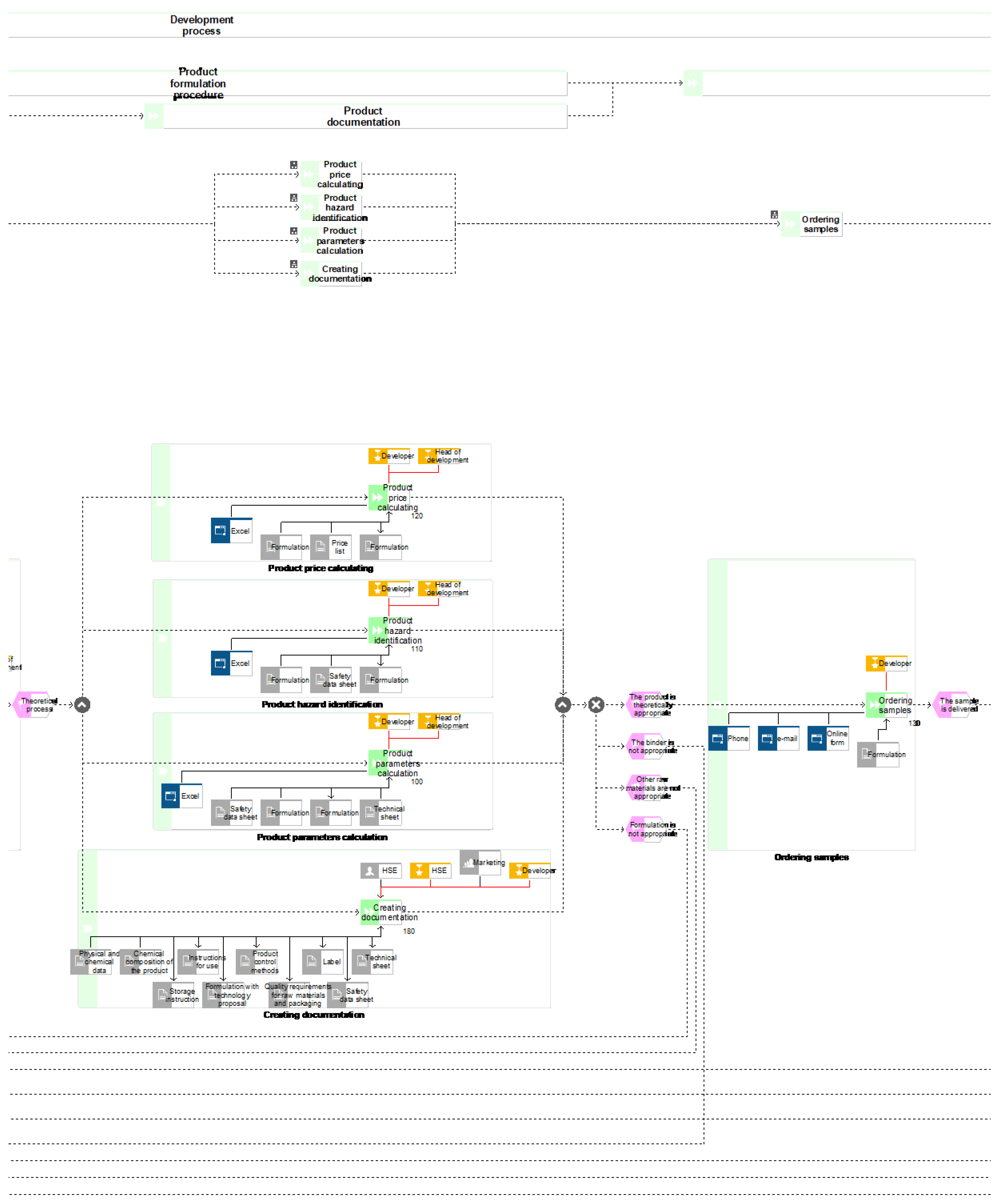This screenshot has width=1000, height=1204.
Task: Select Excel icon in Product price calculating
Action: coord(221,531)
